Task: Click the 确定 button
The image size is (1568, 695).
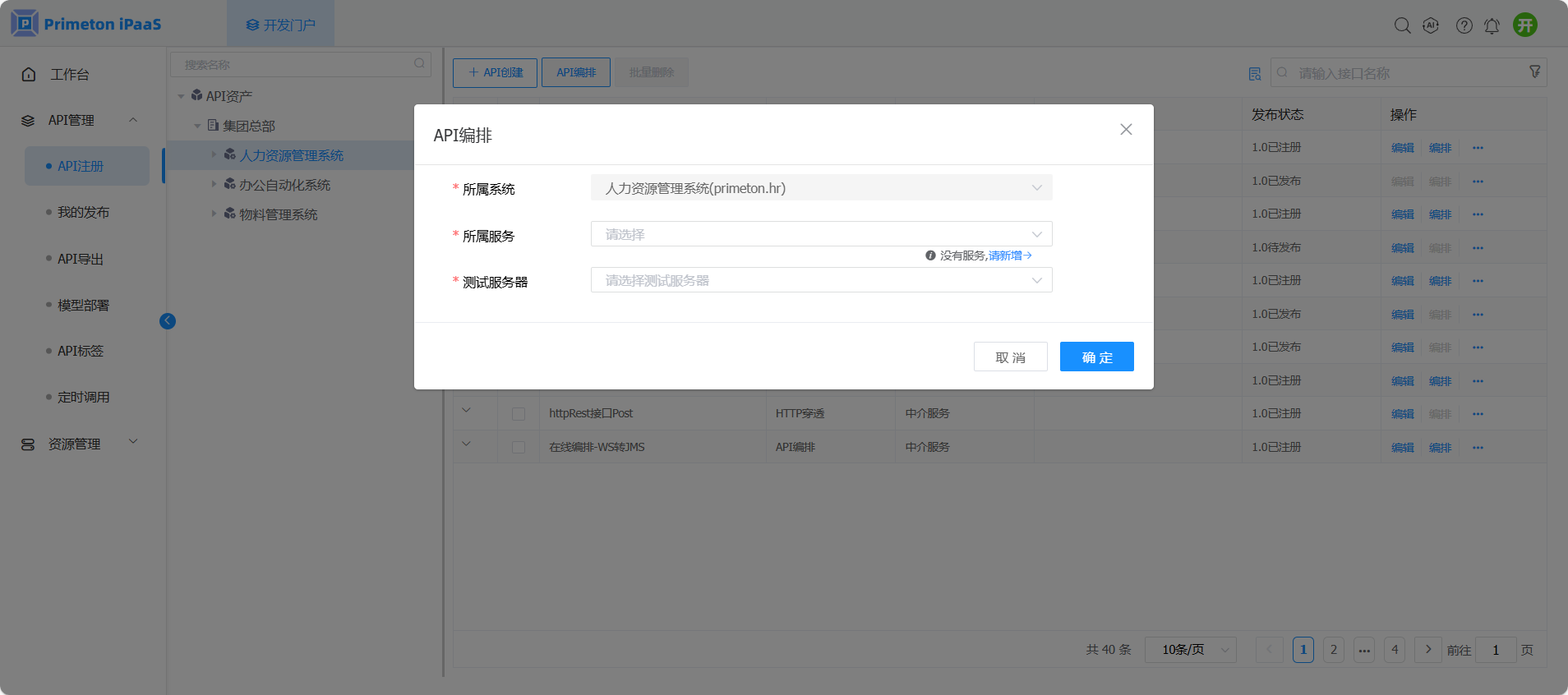Action: (1096, 357)
